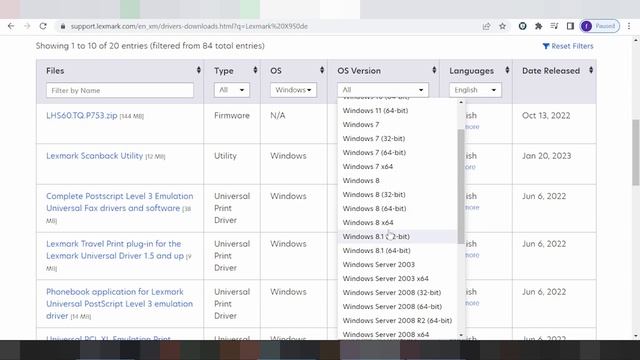Screen dimensions: 640x360
Task: Open the Type filter dropdown
Action: click(231, 90)
